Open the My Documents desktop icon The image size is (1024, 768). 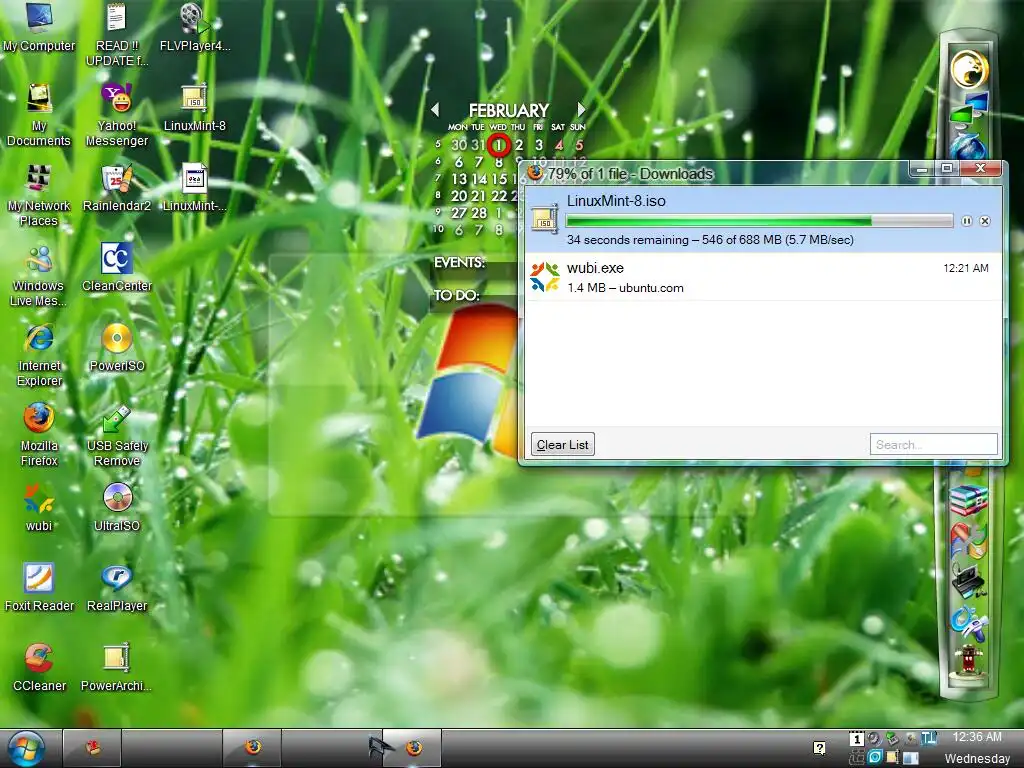39,115
